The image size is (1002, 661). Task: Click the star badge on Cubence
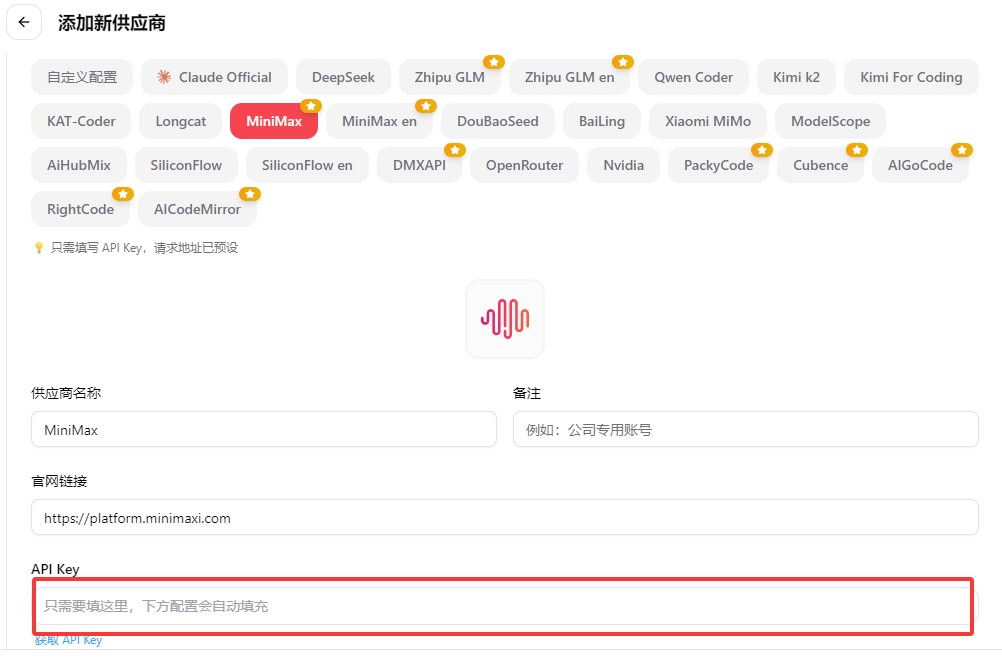tap(857, 150)
